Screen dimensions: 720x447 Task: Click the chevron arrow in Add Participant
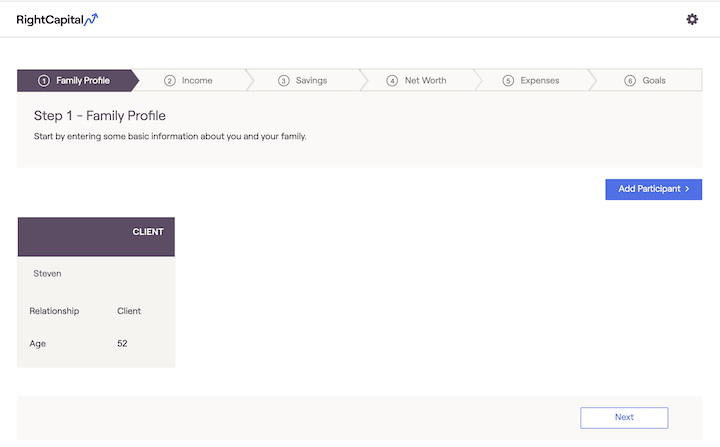688,189
